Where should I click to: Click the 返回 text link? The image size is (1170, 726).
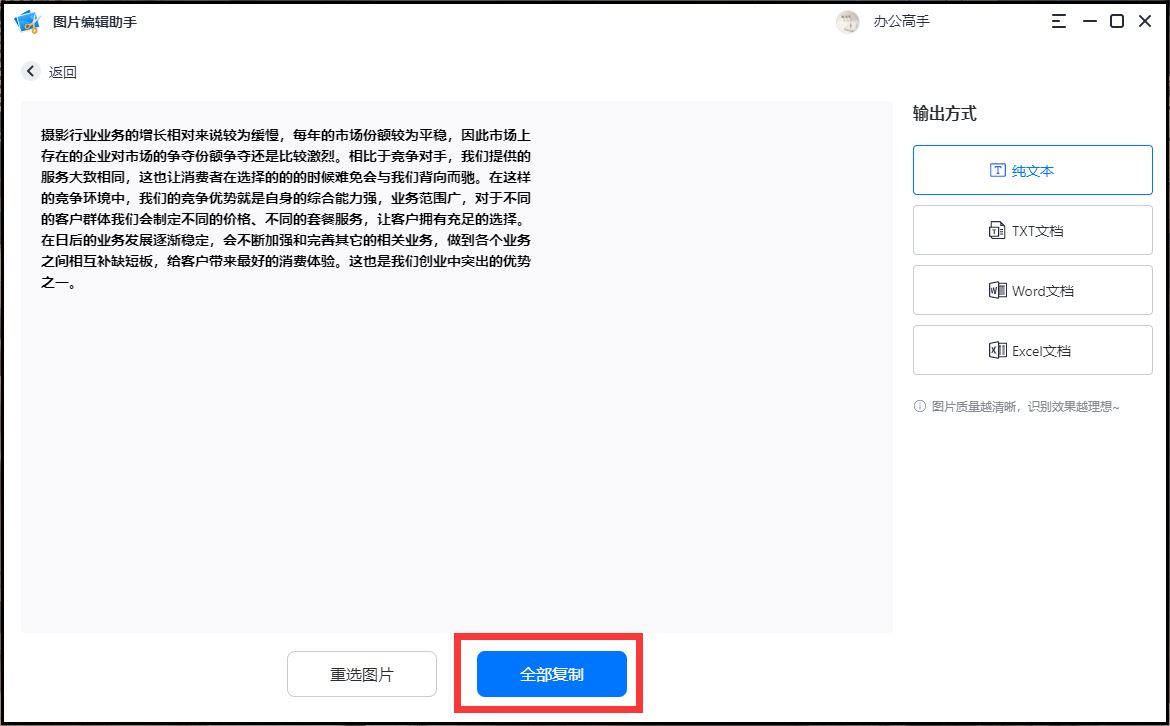click(x=63, y=72)
